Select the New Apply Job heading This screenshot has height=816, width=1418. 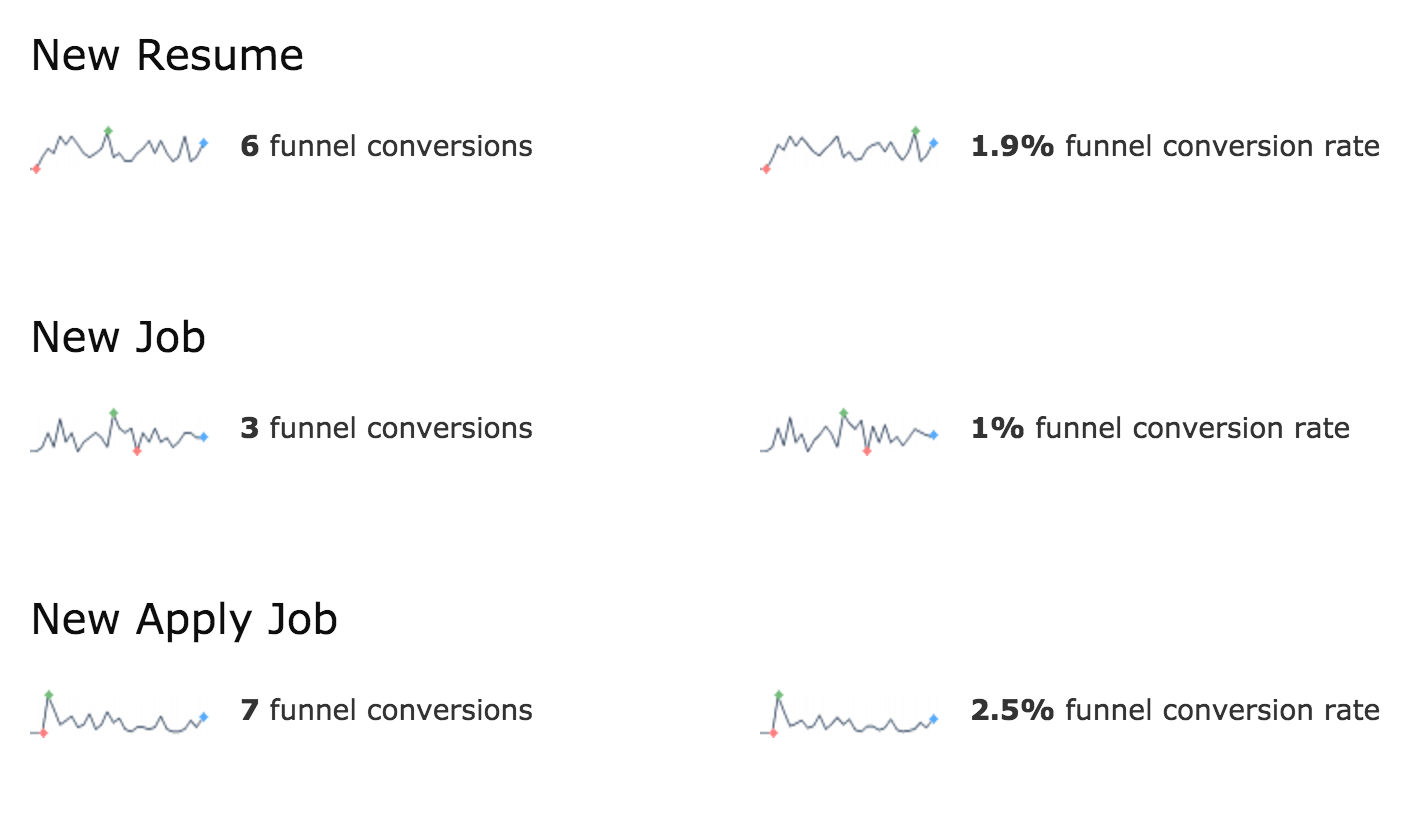(184, 619)
